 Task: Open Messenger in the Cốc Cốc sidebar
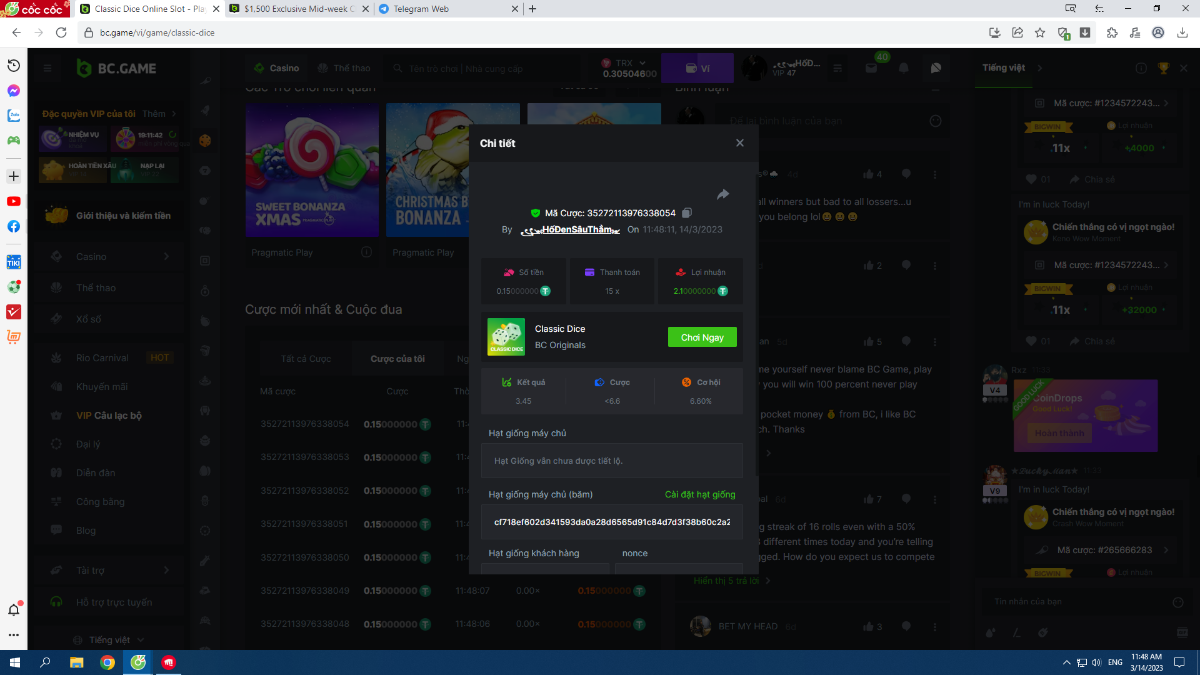click(14, 90)
